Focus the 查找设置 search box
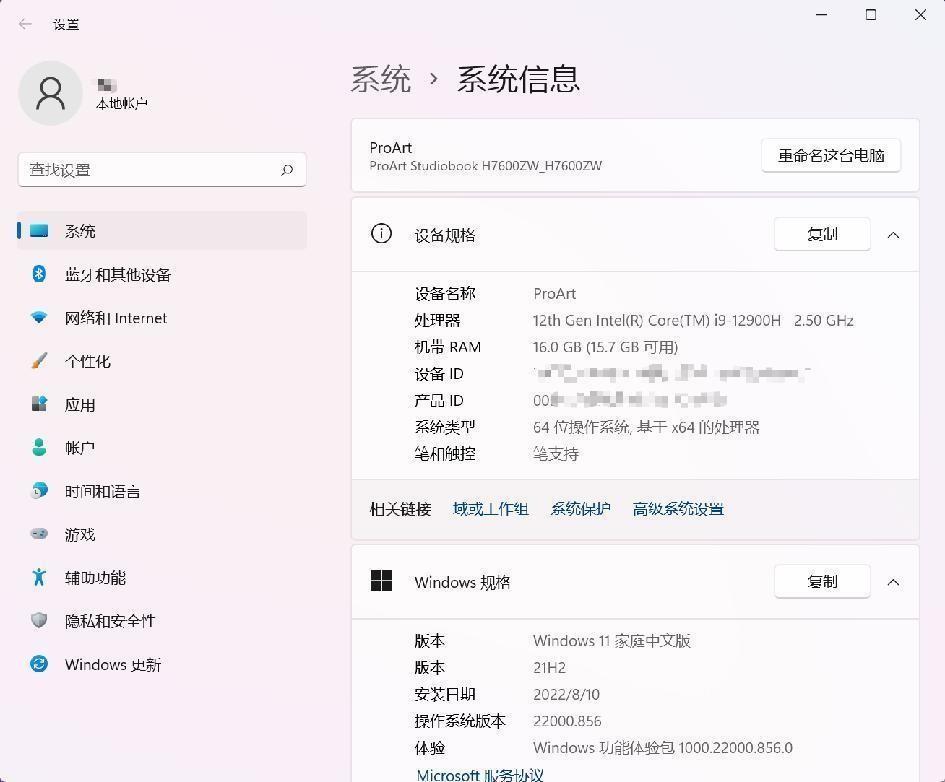The width and height of the screenshot is (945, 782). 162,170
